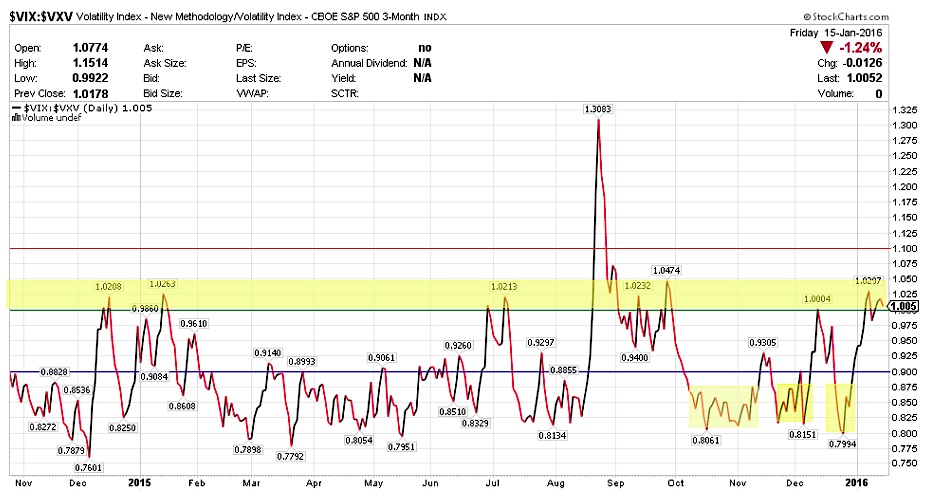The image size is (926, 496).
Task: Click the date 'Friday 15-Jan-2016'
Action: point(836,32)
